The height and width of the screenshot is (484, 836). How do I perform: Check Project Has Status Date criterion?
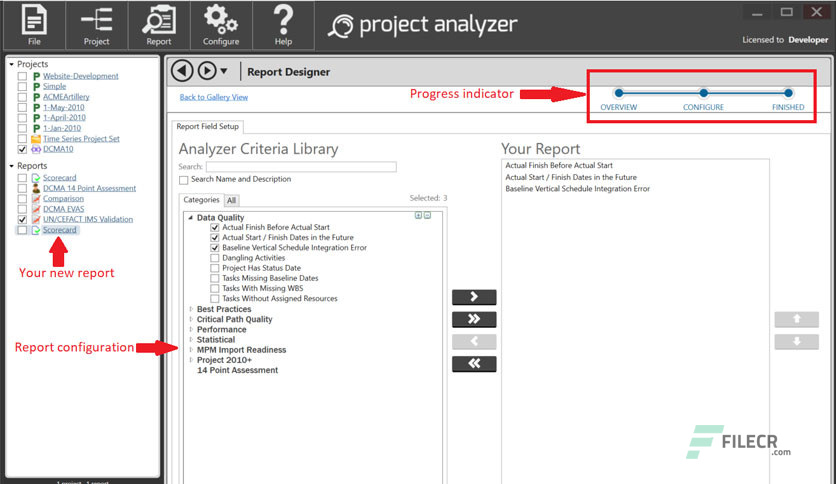coord(215,268)
